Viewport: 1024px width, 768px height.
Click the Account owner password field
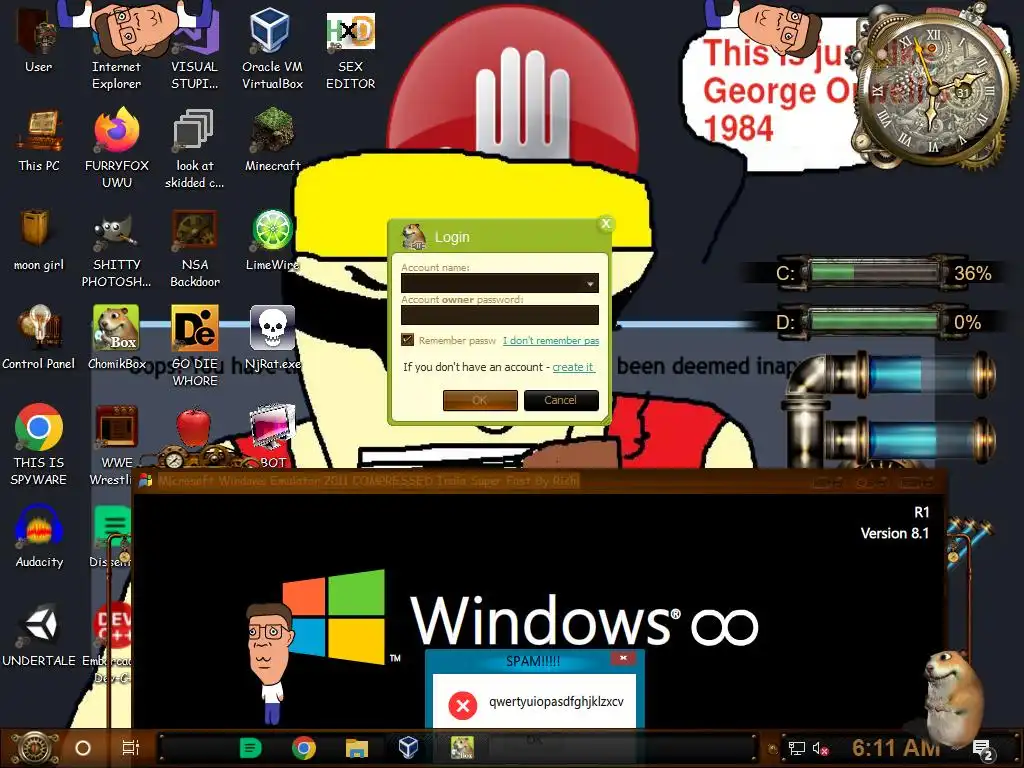click(500, 315)
